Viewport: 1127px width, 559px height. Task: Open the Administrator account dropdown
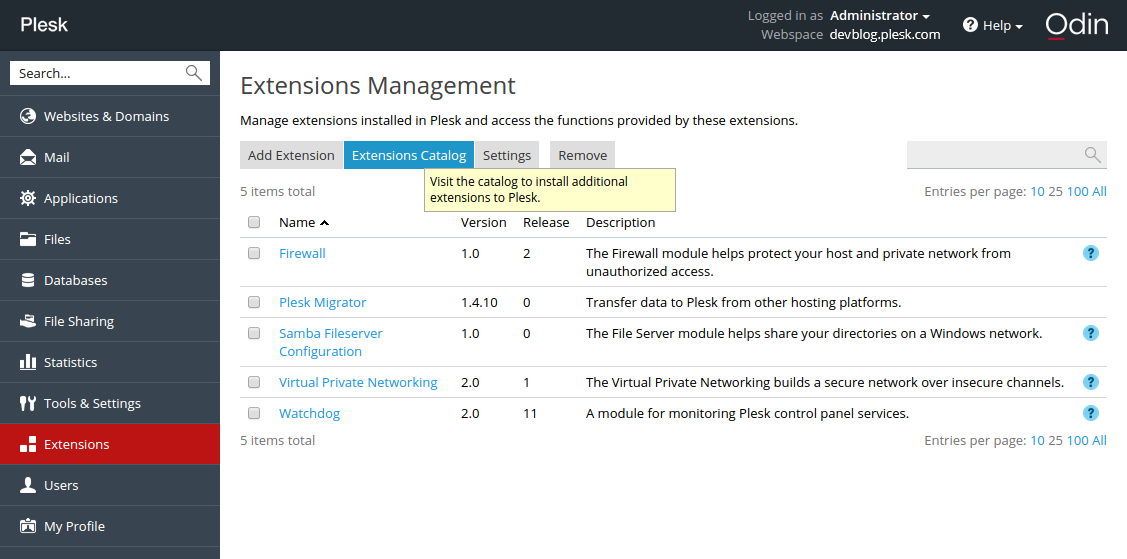[x=879, y=16]
